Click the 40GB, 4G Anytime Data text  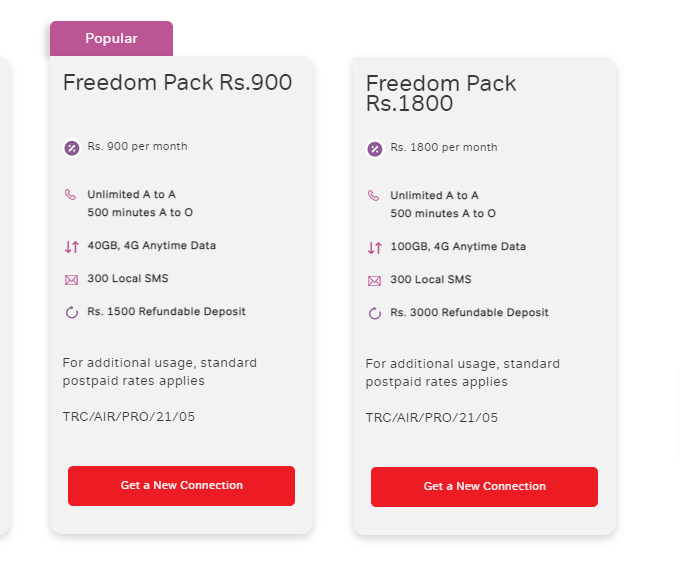(x=152, y=245)
